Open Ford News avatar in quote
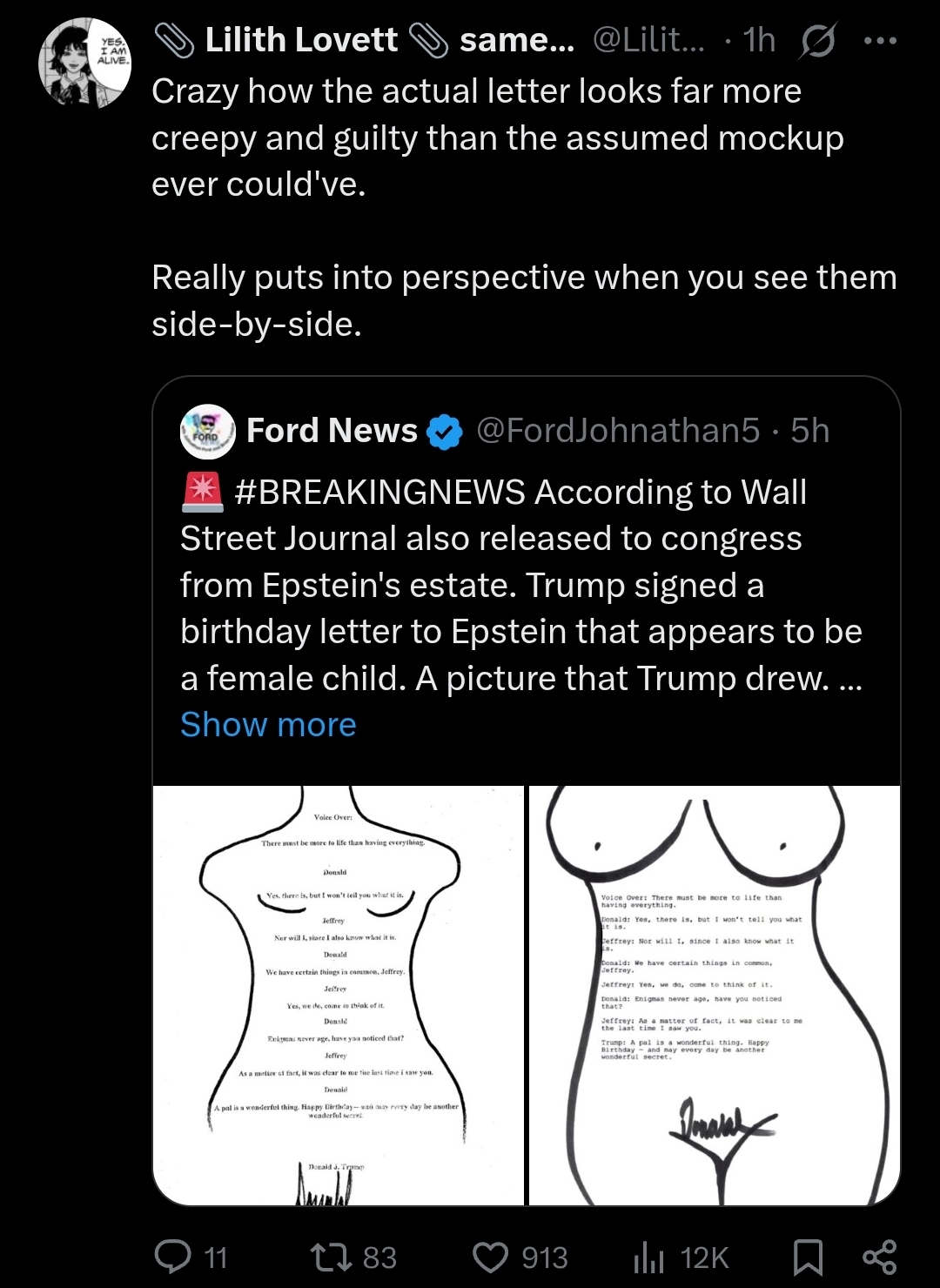This screenshot has height=1288, width=940. click(208, 431)
